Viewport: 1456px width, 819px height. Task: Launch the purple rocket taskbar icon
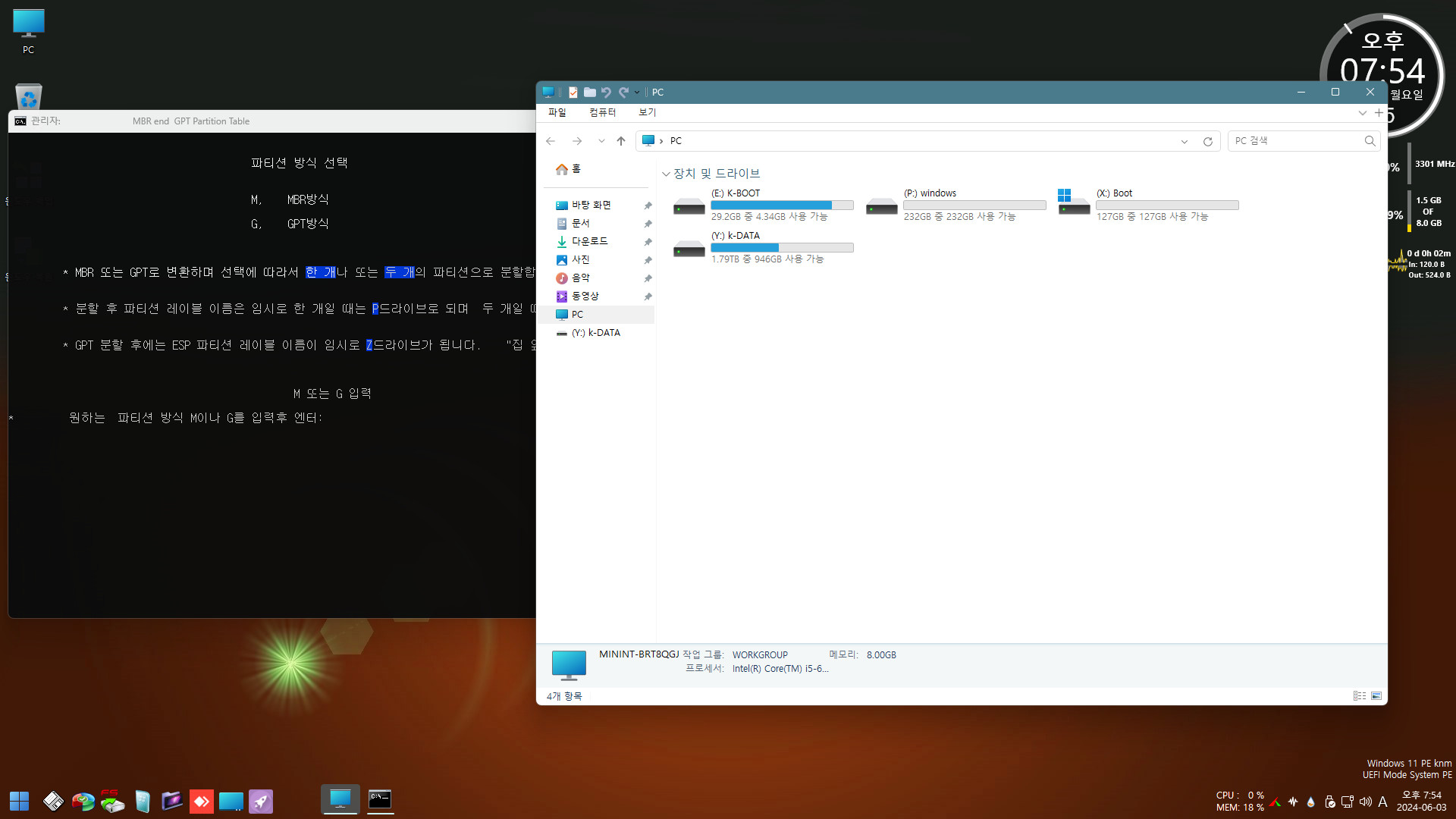(x=261, y=801)
